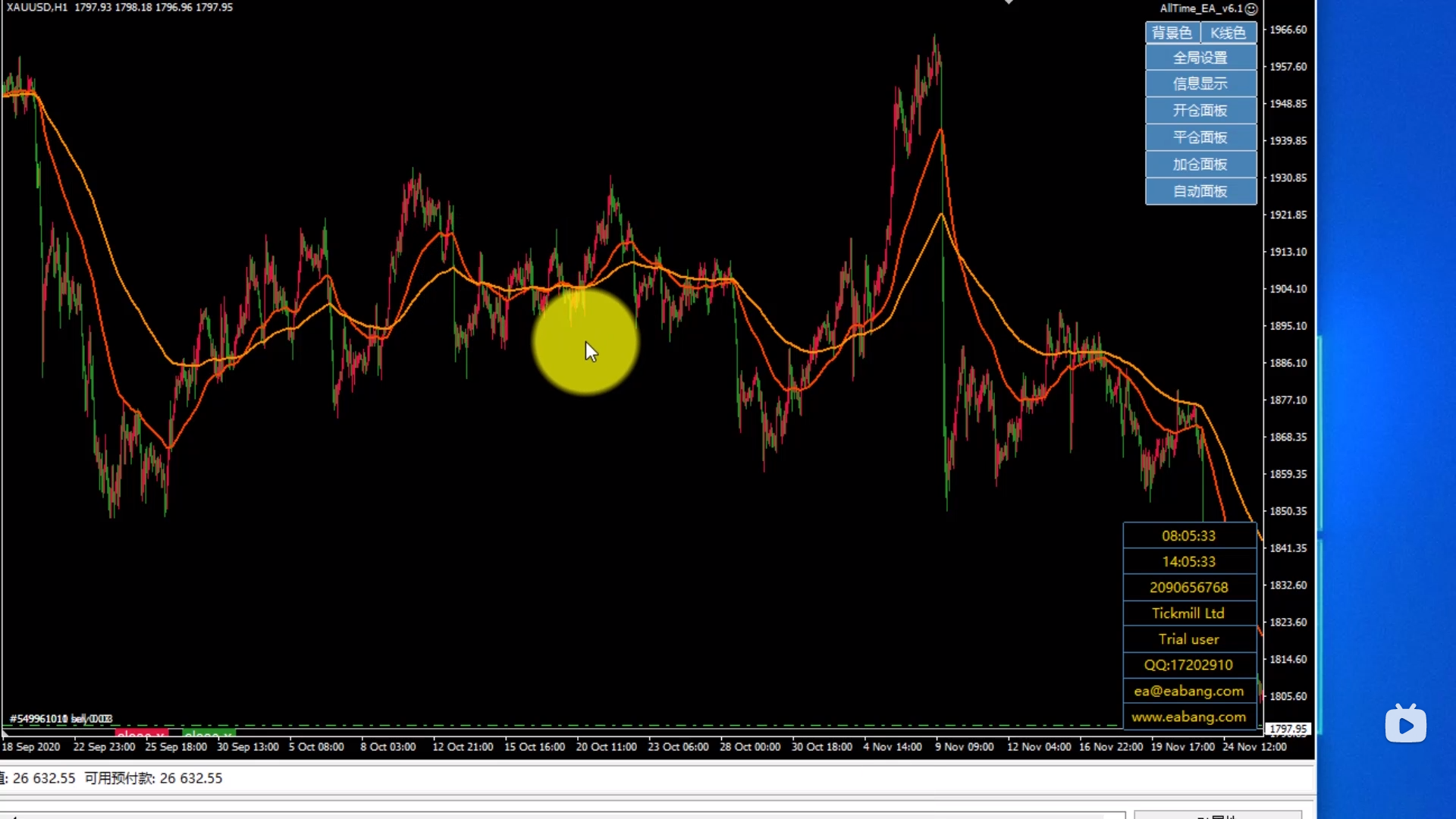
Task: Open the 平仓面板 close position panel
Action: click(1200, 137)
